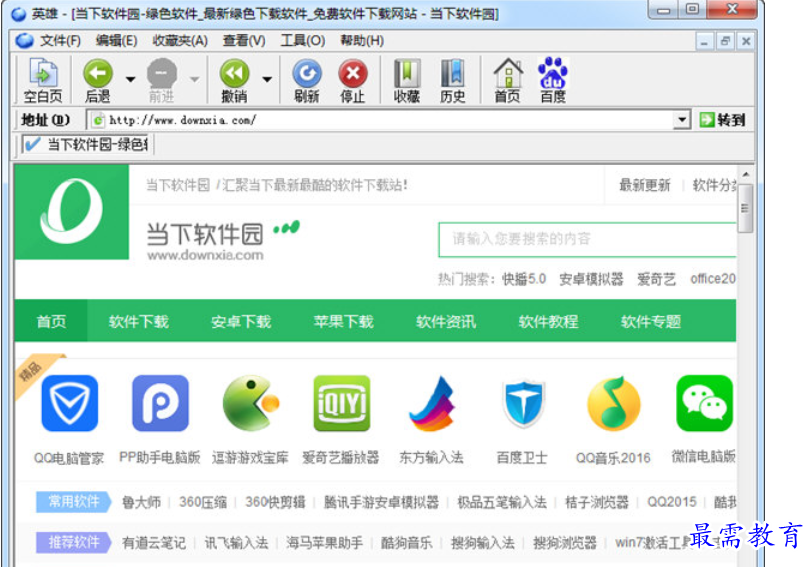Image resolution: width=811 pixels, height=567 pixels.
Task: Open QQ电脑管家 app icon
Action: pyautogui.click(x=70, y=403)
